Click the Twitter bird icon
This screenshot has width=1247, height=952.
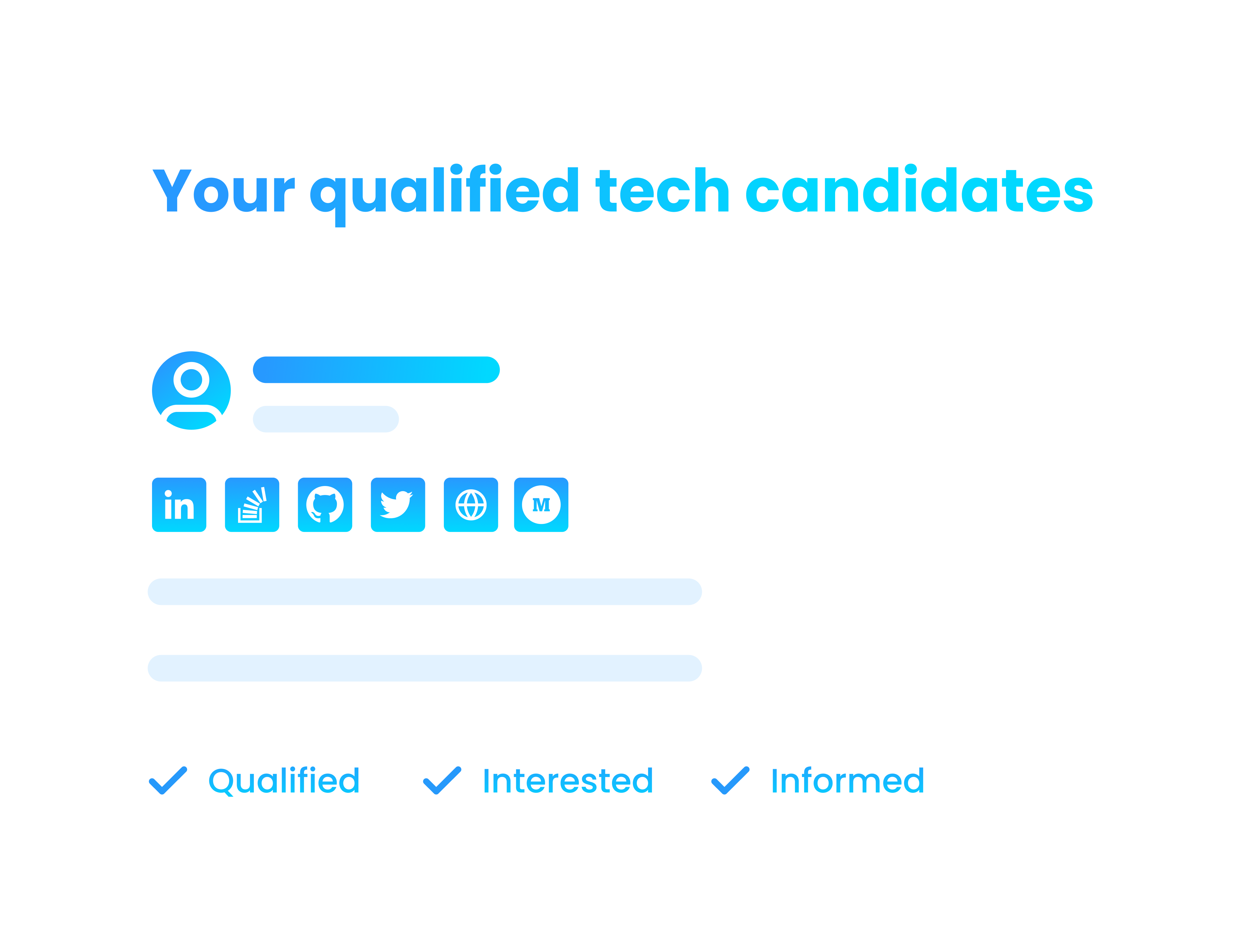tap(398, 505)
